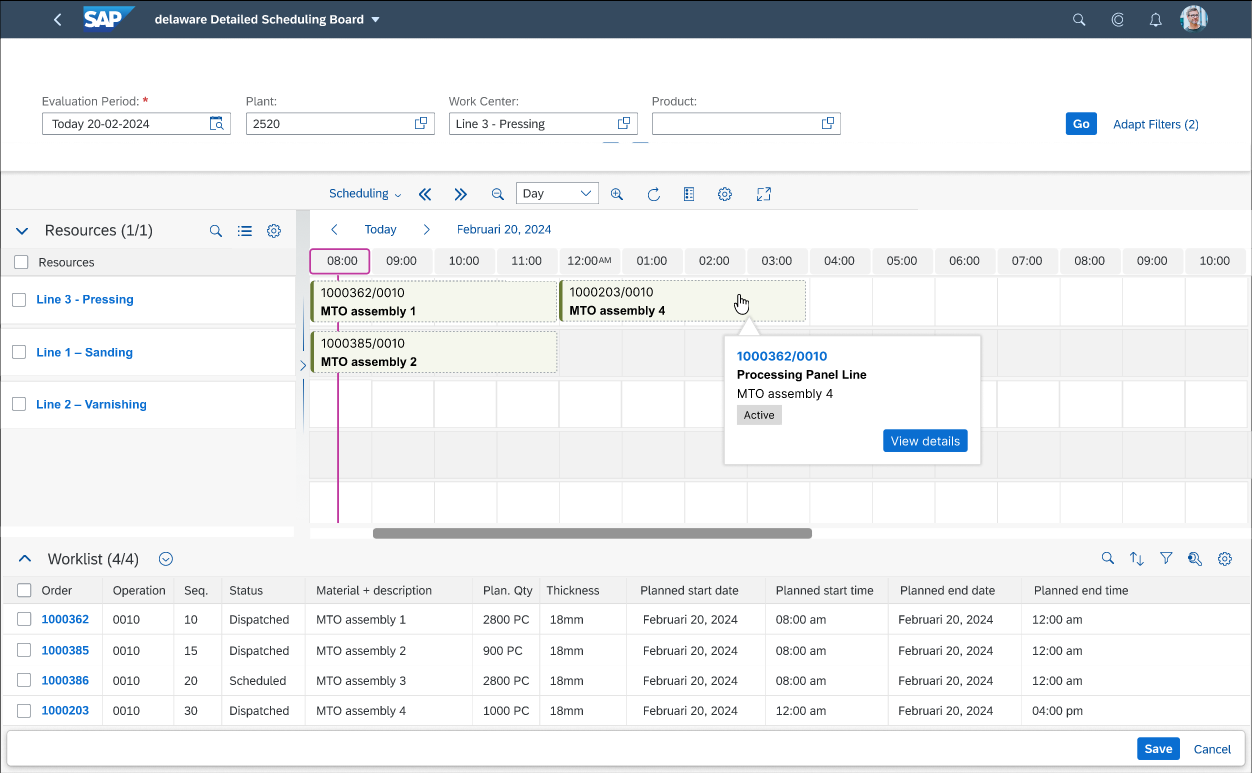Open the notifications bell
1252x773 pixels.
click(x=1155, y=19)
